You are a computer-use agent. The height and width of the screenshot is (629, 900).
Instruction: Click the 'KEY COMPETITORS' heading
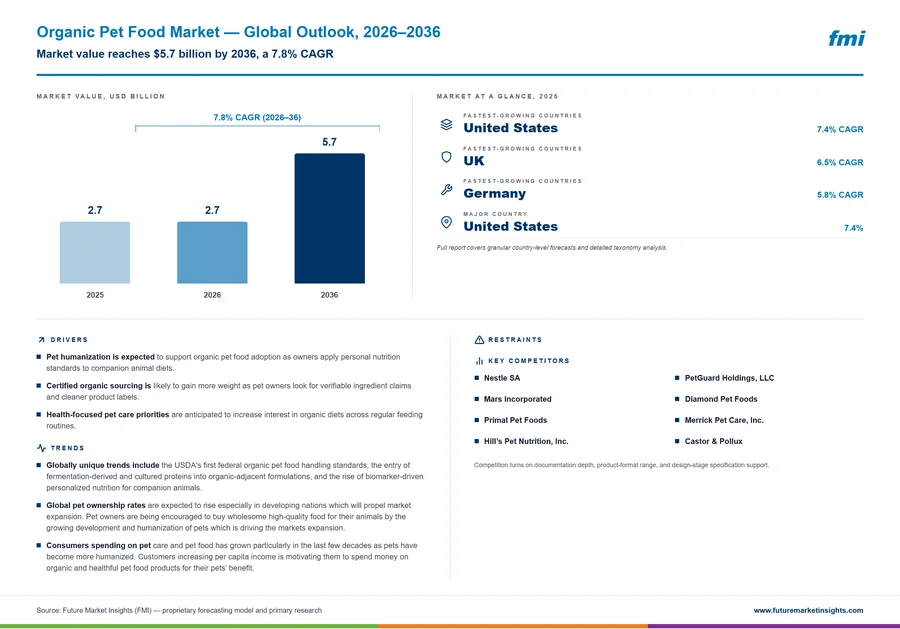coord(529,361)
